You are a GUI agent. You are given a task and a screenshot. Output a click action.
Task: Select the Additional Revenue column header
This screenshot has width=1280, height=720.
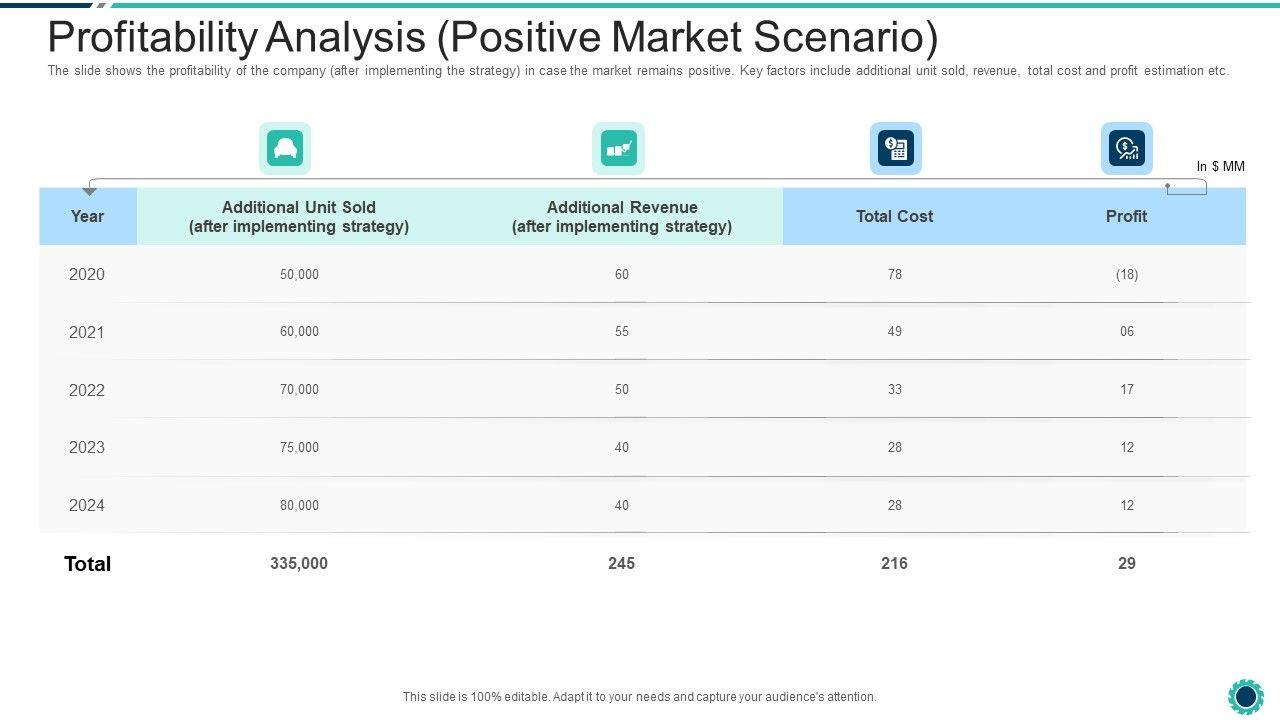(622, 216)
